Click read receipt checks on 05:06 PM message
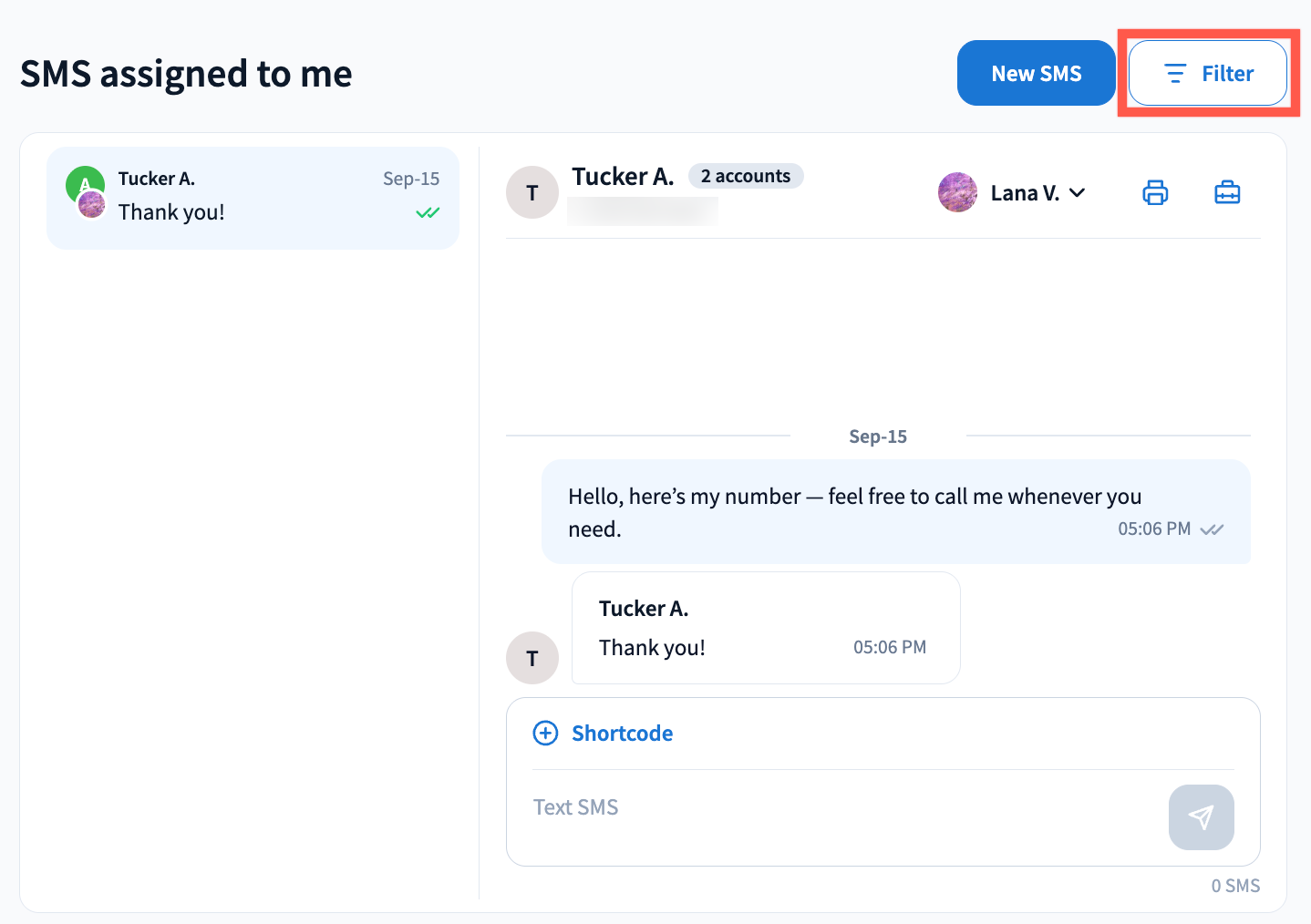Image resolution: width=1311 pixels, height=924 pixels. (x=1212, y=529)
